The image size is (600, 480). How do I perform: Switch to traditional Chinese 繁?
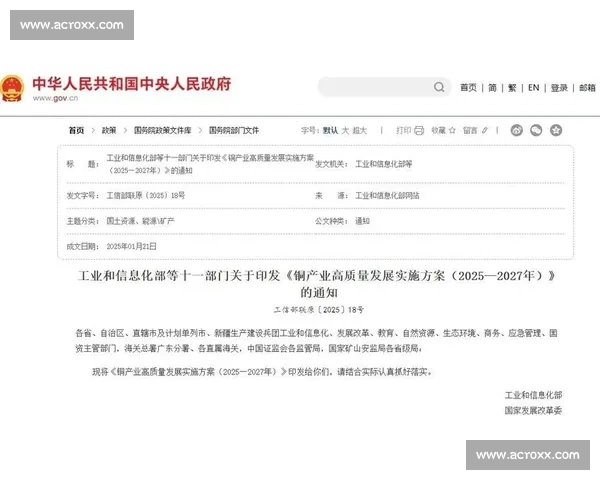512,88
